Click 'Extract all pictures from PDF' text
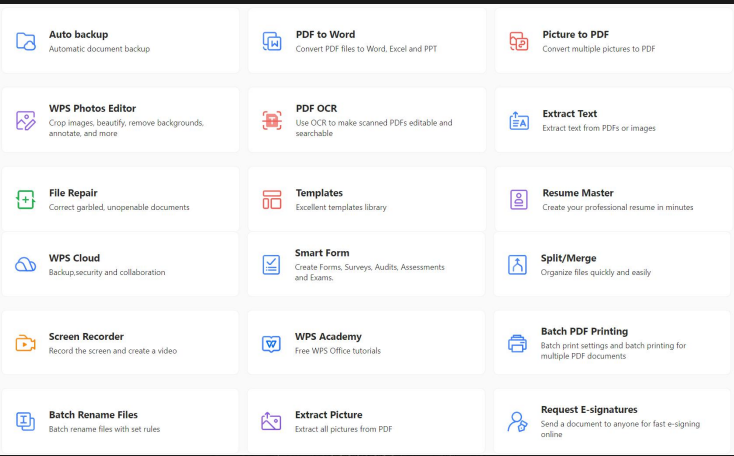Screen dimensions: 734x456 coord(343,429)
